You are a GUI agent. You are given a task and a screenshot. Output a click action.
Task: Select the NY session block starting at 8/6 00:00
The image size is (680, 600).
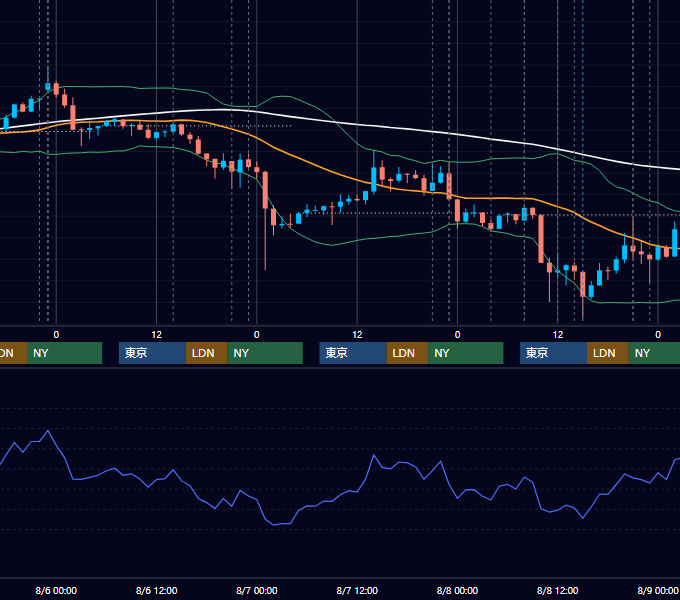point(64,353)
